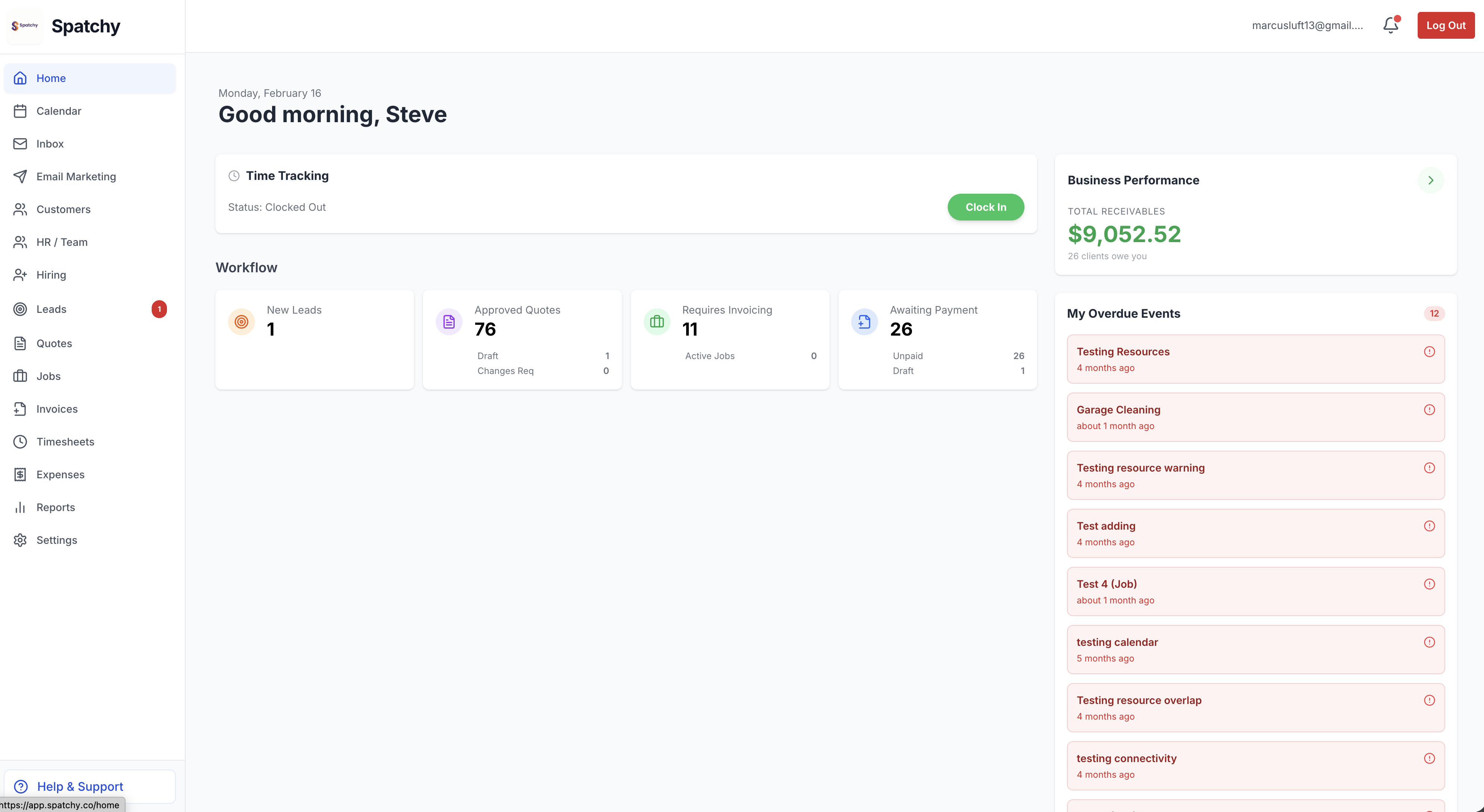Click alert icon on Testing resource overlap
The image size is (1484, 812).
[x=1429, y=701]
